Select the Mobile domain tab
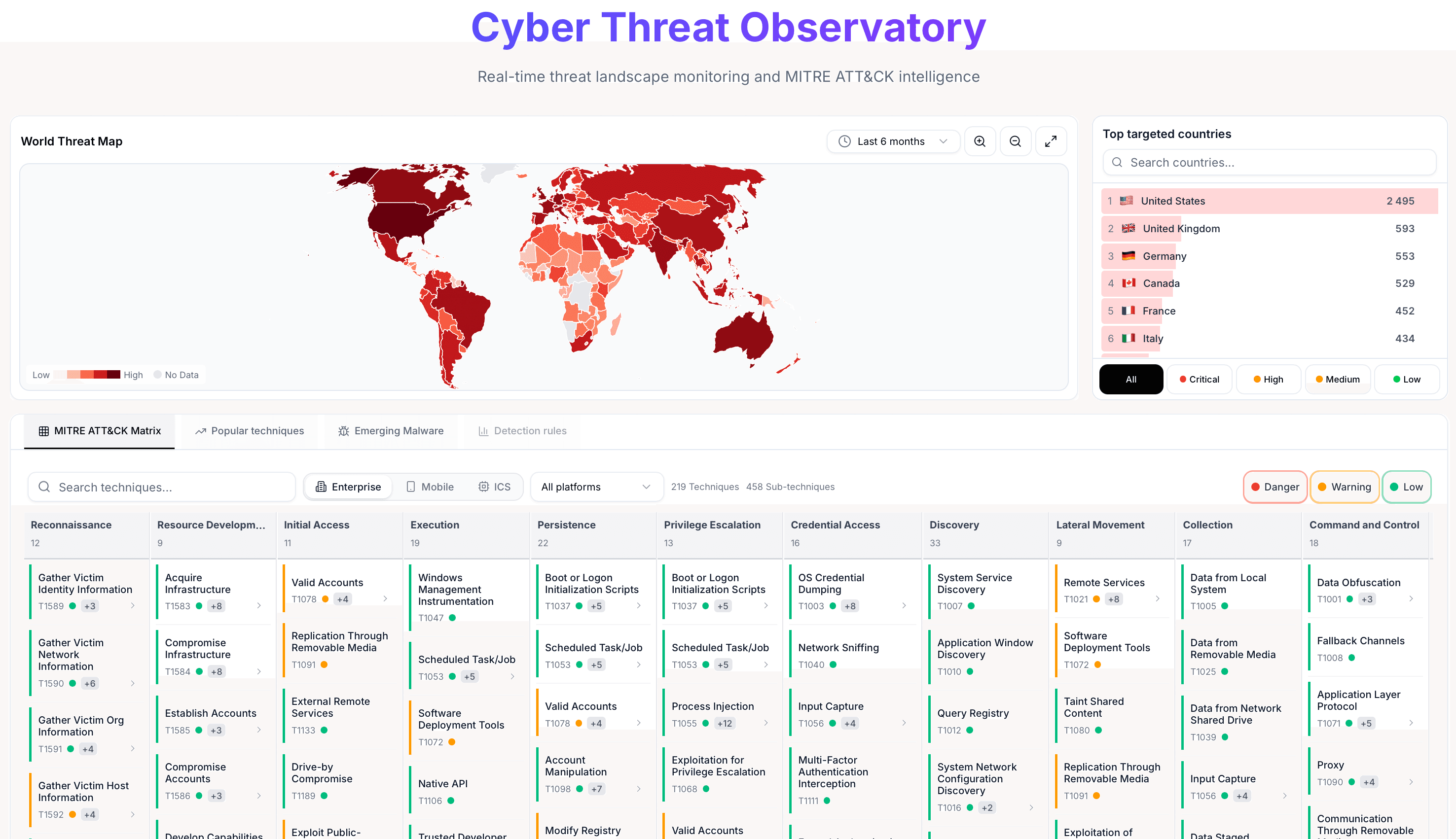This screenshot has height=839, width=1456. point(430,487)
